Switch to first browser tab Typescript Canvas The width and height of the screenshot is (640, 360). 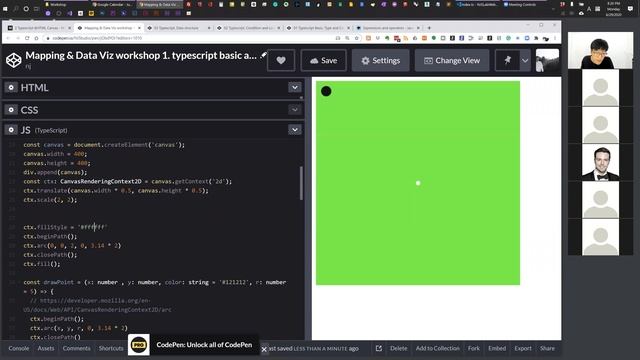[x=39, y=28]
